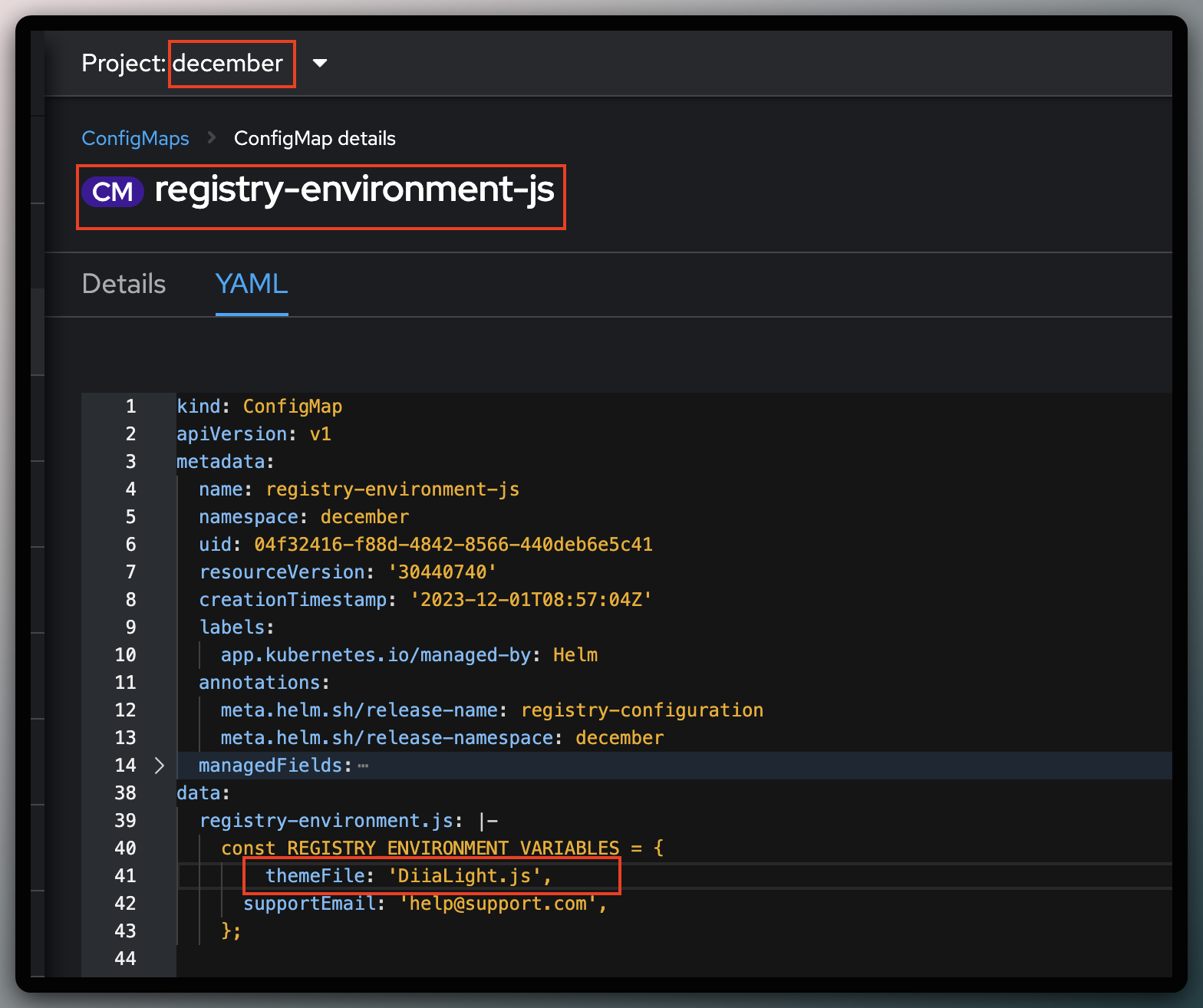Open the Project dropdown caret arrow
This screenshot has height=1008, width=1203.
320,63
